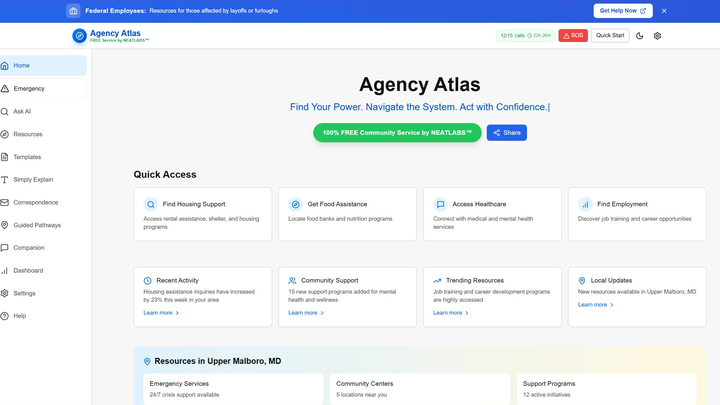Screen dimensions: 720x405
Task: Click the blue Share button
Action: (506, 133)
